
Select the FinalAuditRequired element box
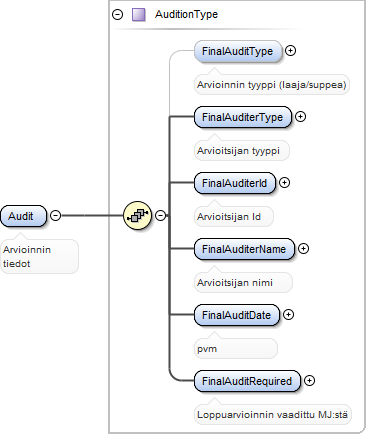tap(247, 381)
